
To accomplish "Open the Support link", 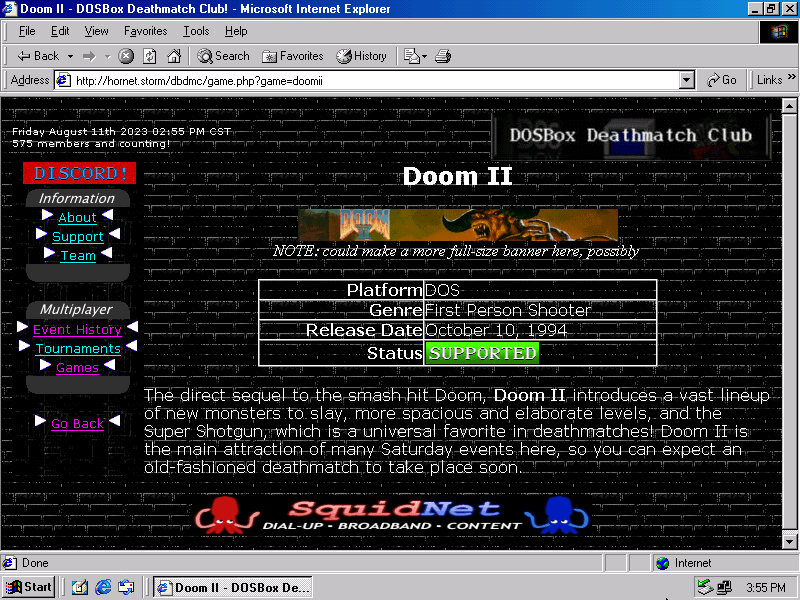I will pyautogui.click(x=78, y=237).
